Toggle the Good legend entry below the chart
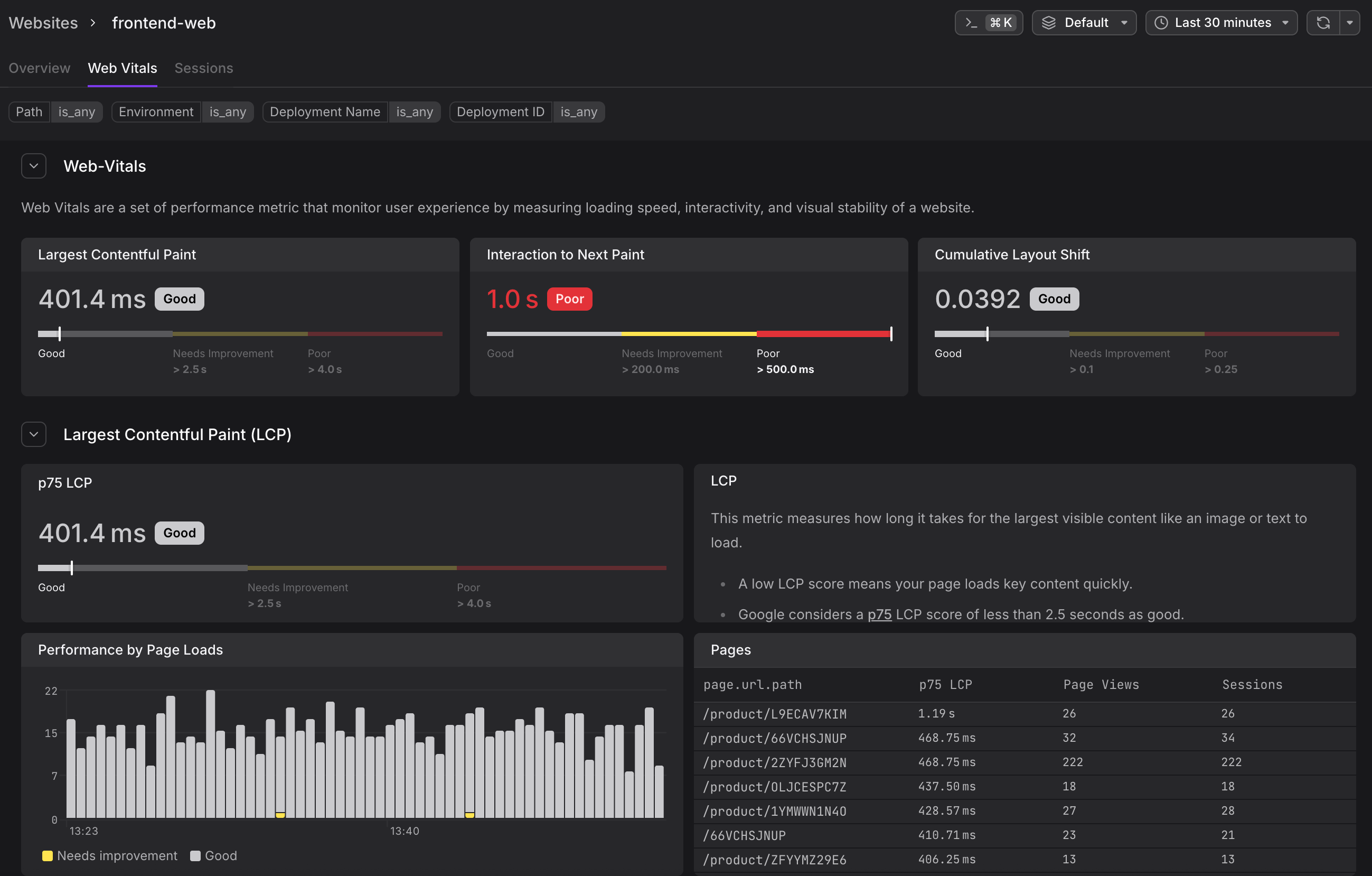 coord(214,855)
